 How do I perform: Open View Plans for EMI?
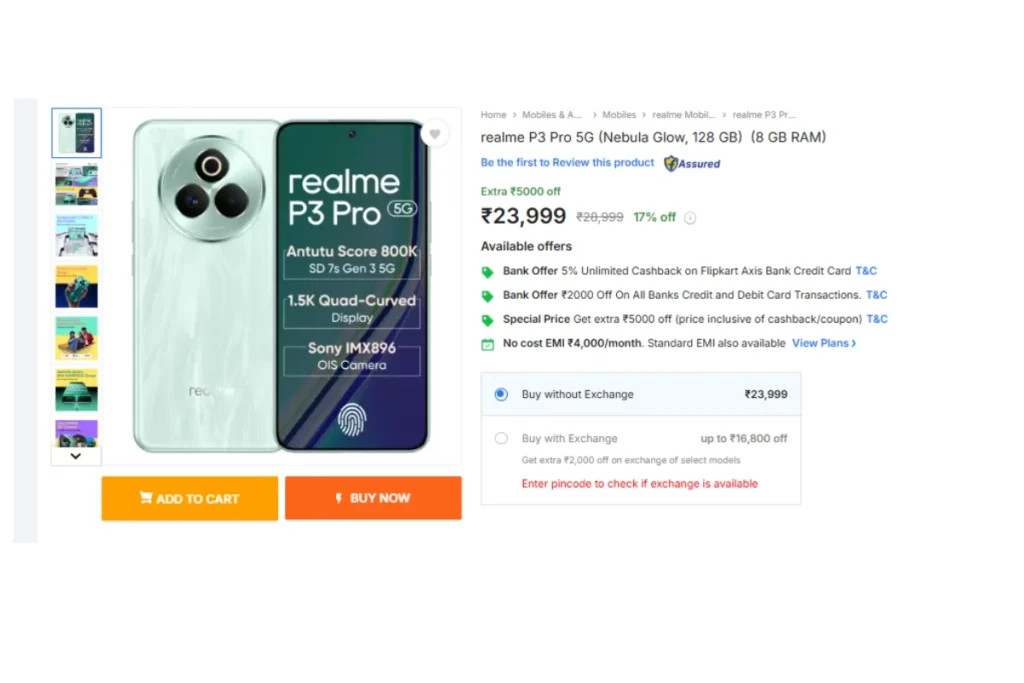(824, 343)
